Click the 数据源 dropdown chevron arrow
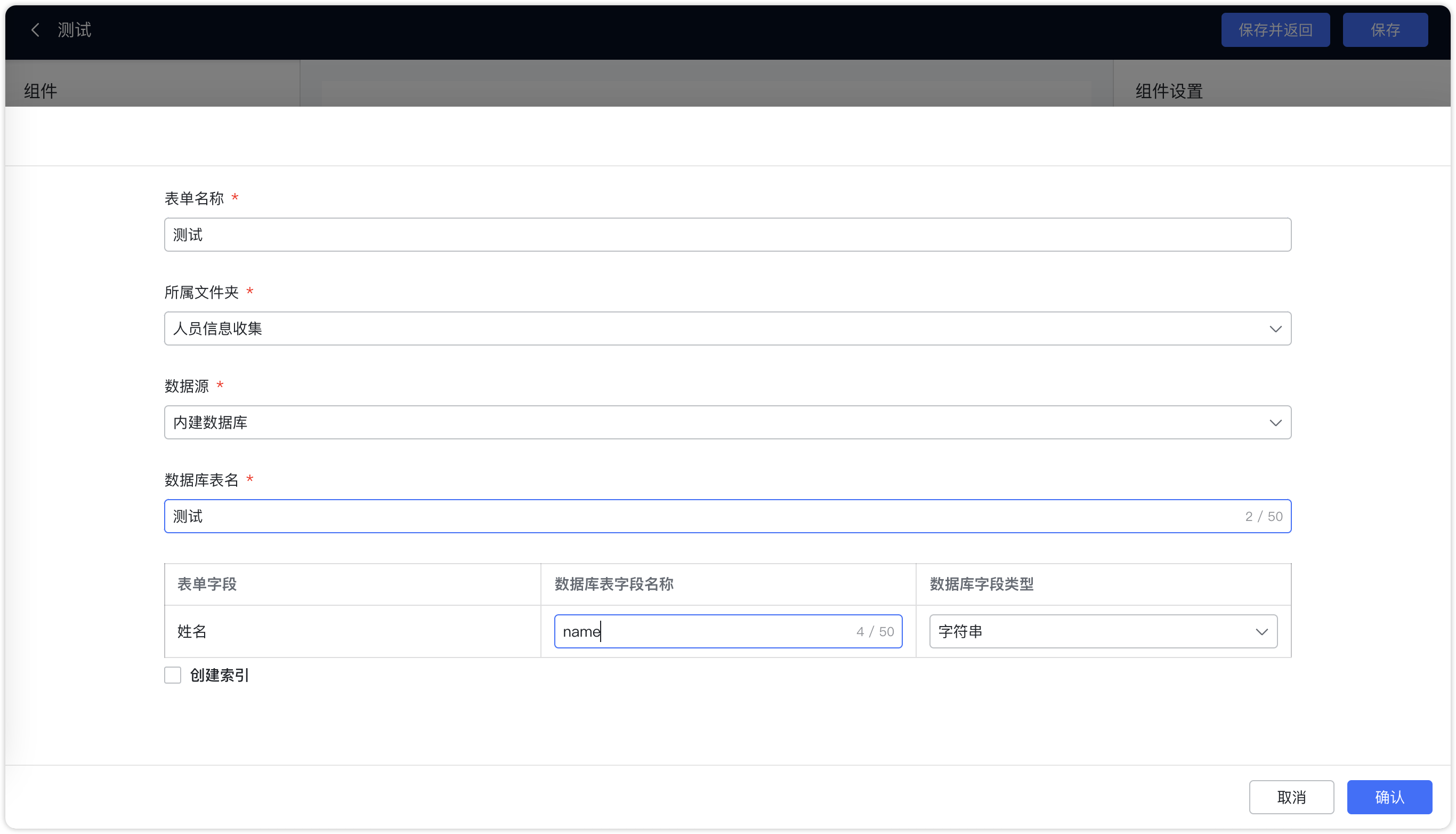This screenshot has width=1456, height=834. click(1275, 423)
